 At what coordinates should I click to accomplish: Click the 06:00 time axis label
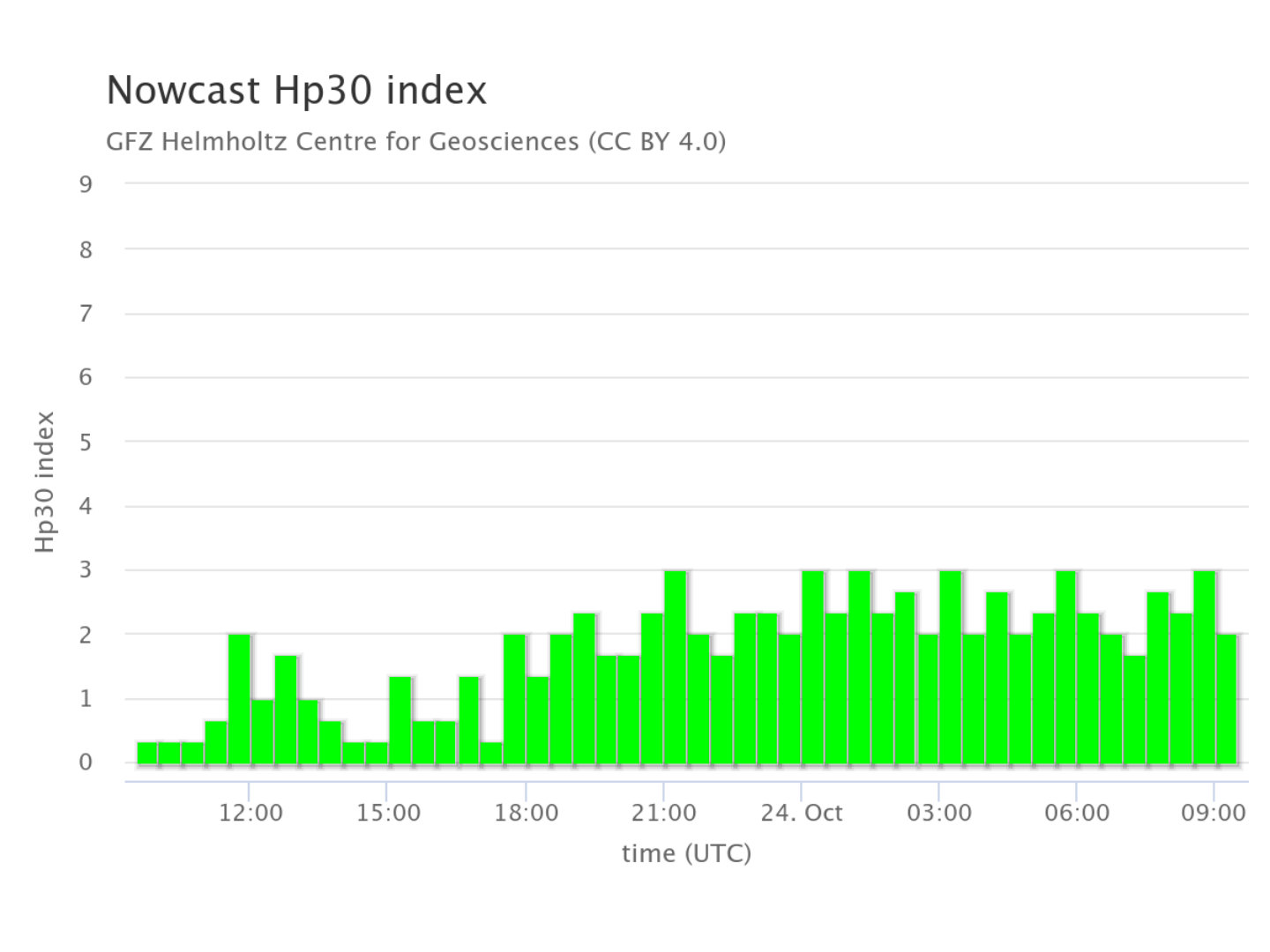point(1076,813)
